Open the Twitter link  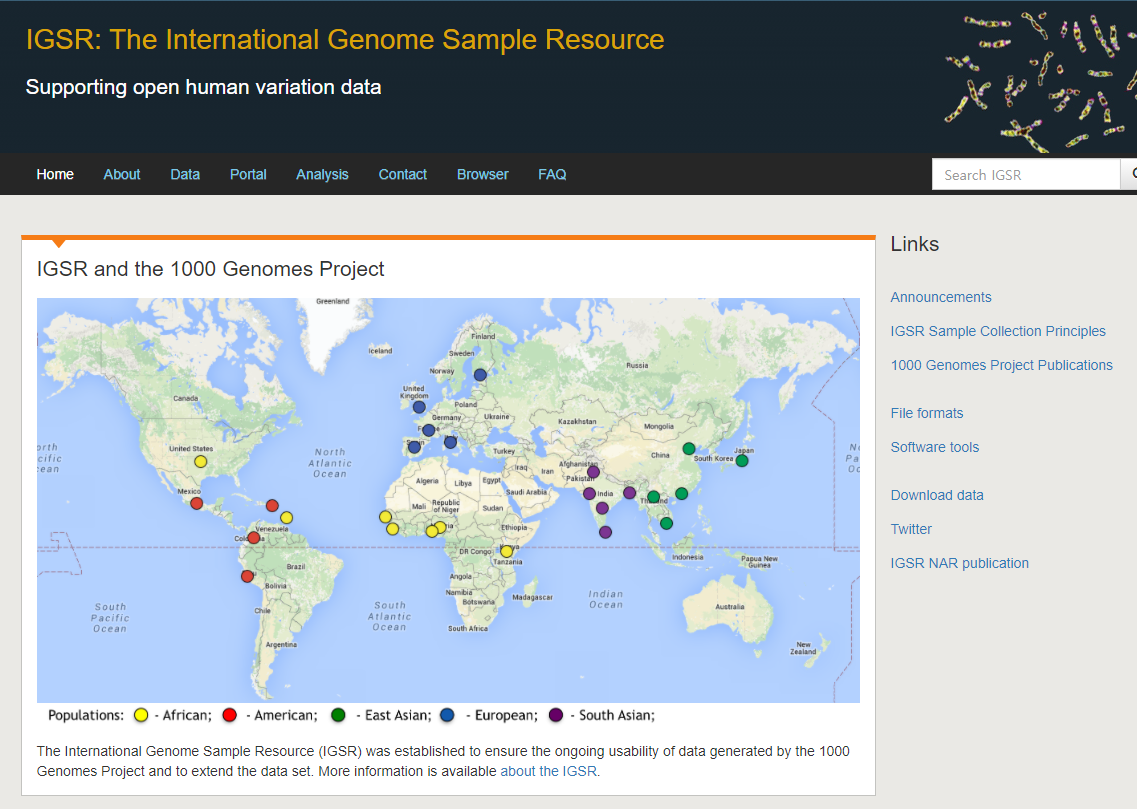911,529
